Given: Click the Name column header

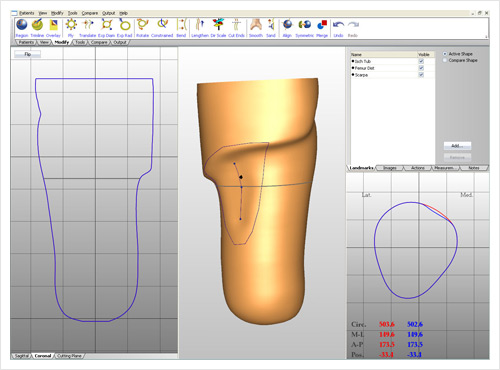Looking at the screenshot, I should [384, 54].
